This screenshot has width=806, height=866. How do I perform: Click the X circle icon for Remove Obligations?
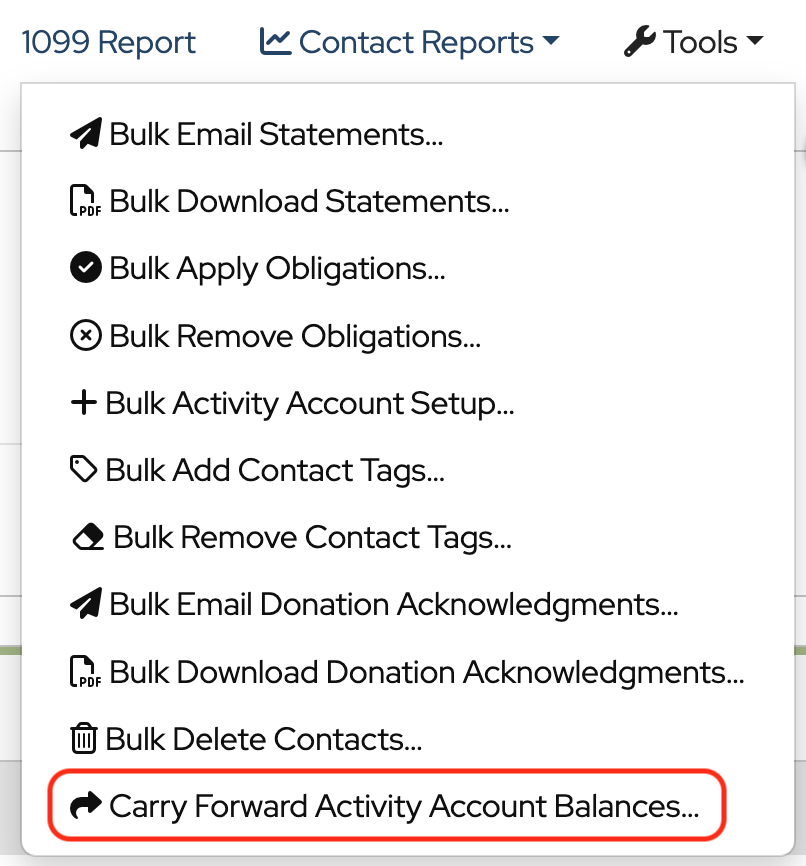(x=86, y=336)
